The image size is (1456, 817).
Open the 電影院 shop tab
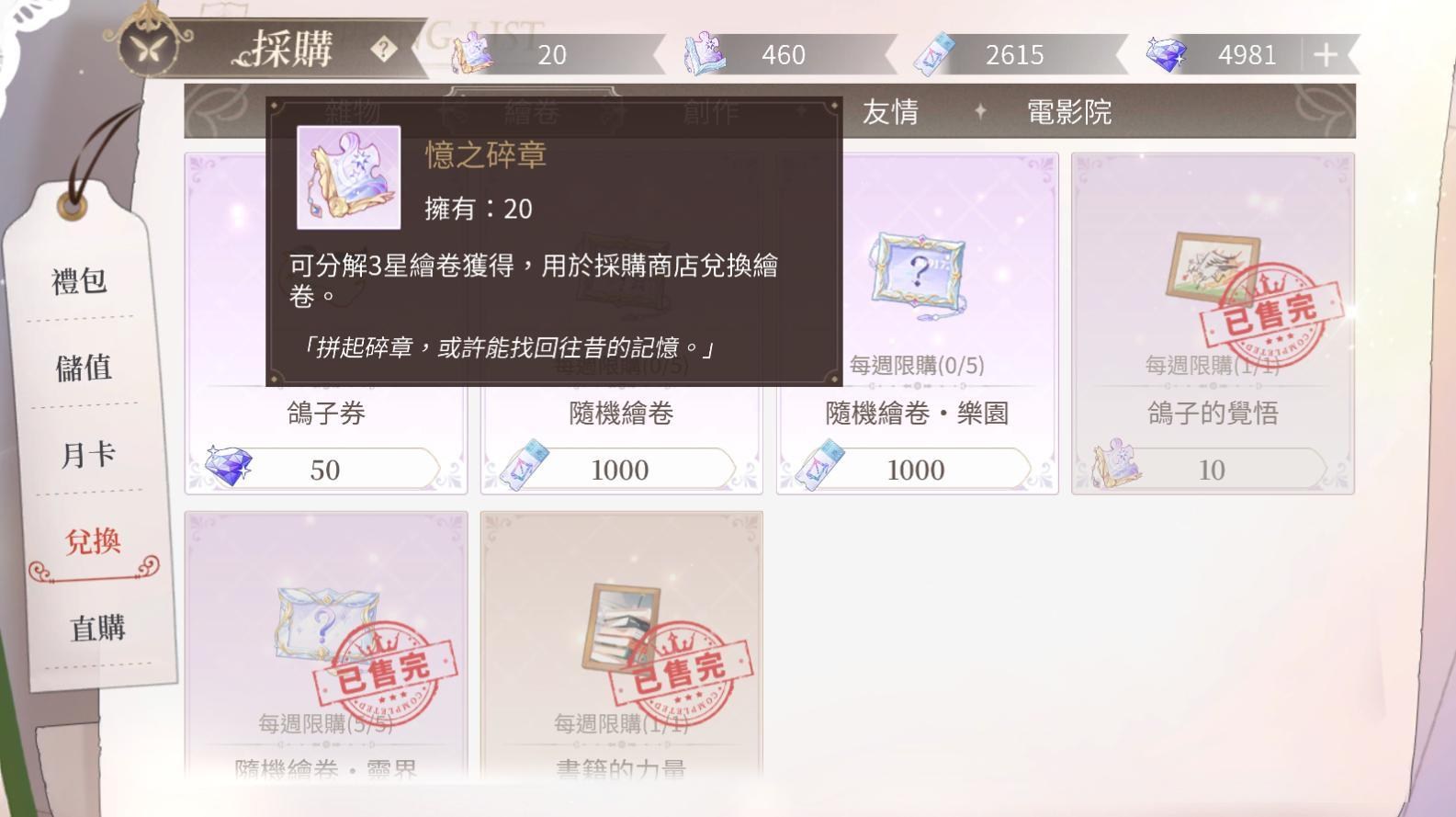click(1069, 112)
